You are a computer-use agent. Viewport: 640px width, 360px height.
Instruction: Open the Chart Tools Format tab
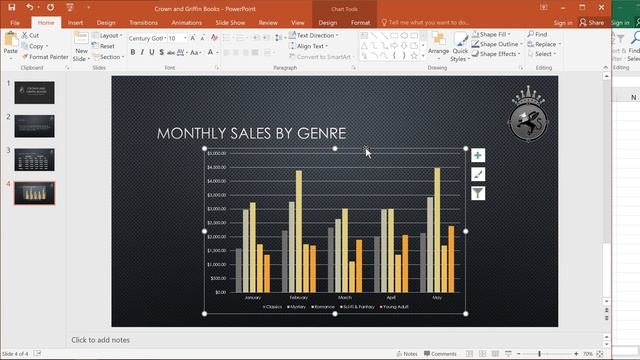click(360, 22)
